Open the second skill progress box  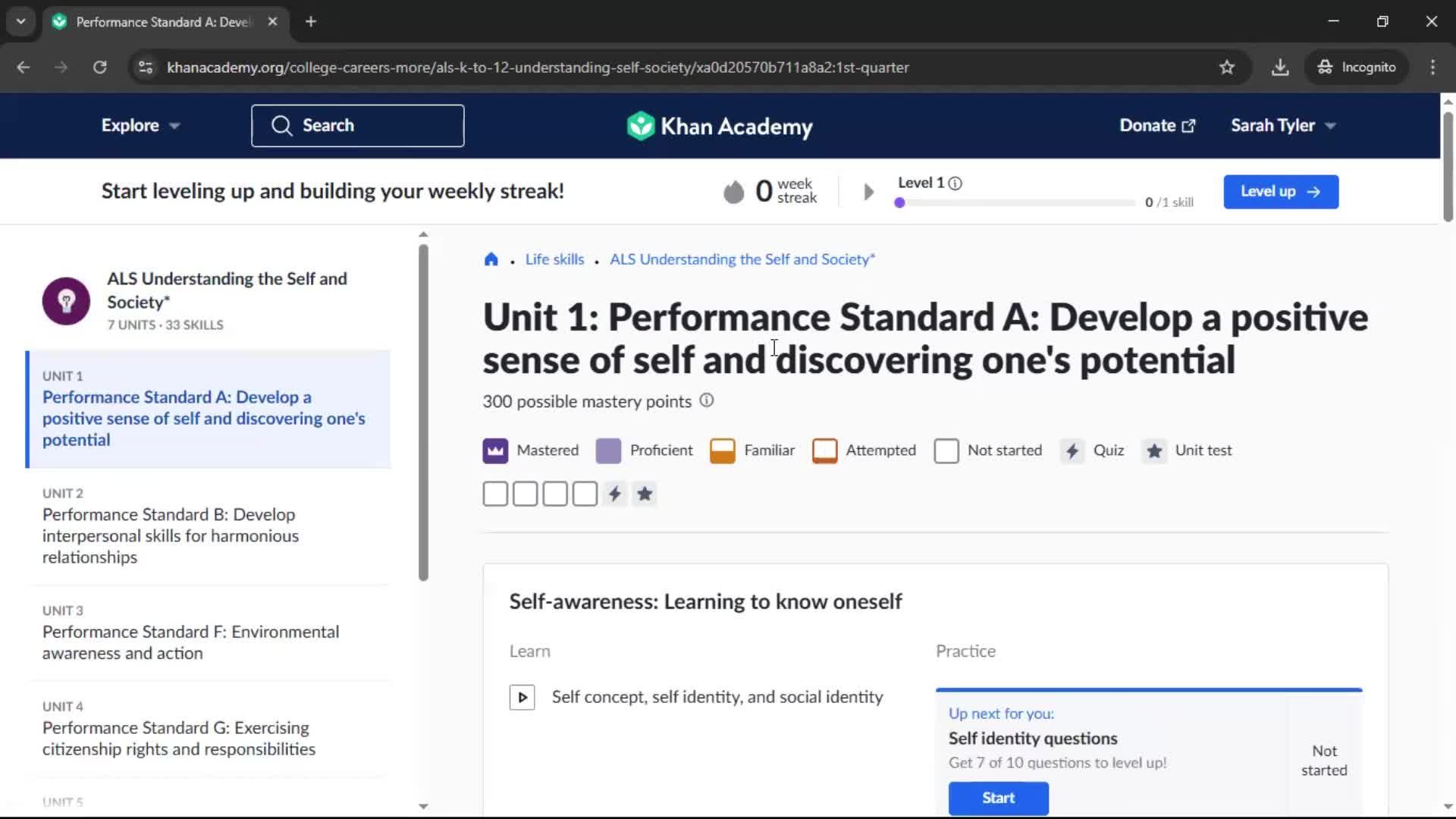(526, 494)
